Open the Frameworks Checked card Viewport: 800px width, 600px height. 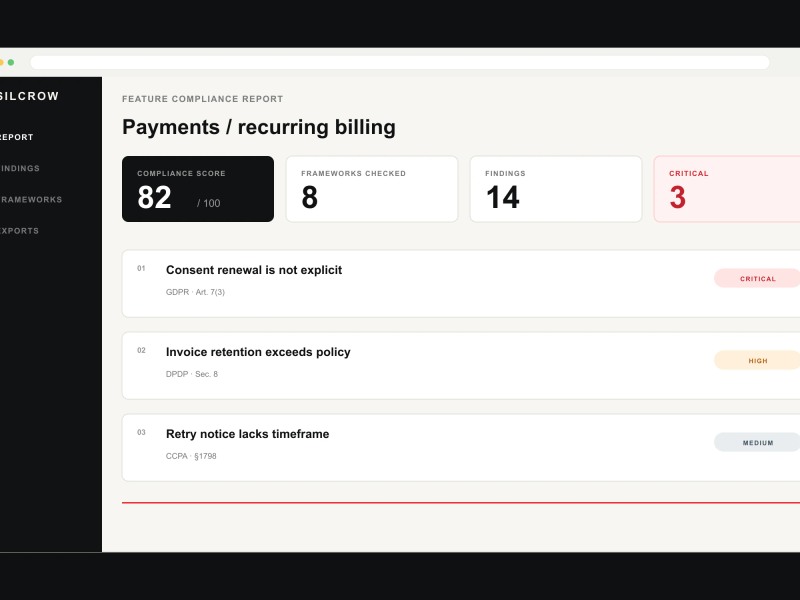(372, 189)
